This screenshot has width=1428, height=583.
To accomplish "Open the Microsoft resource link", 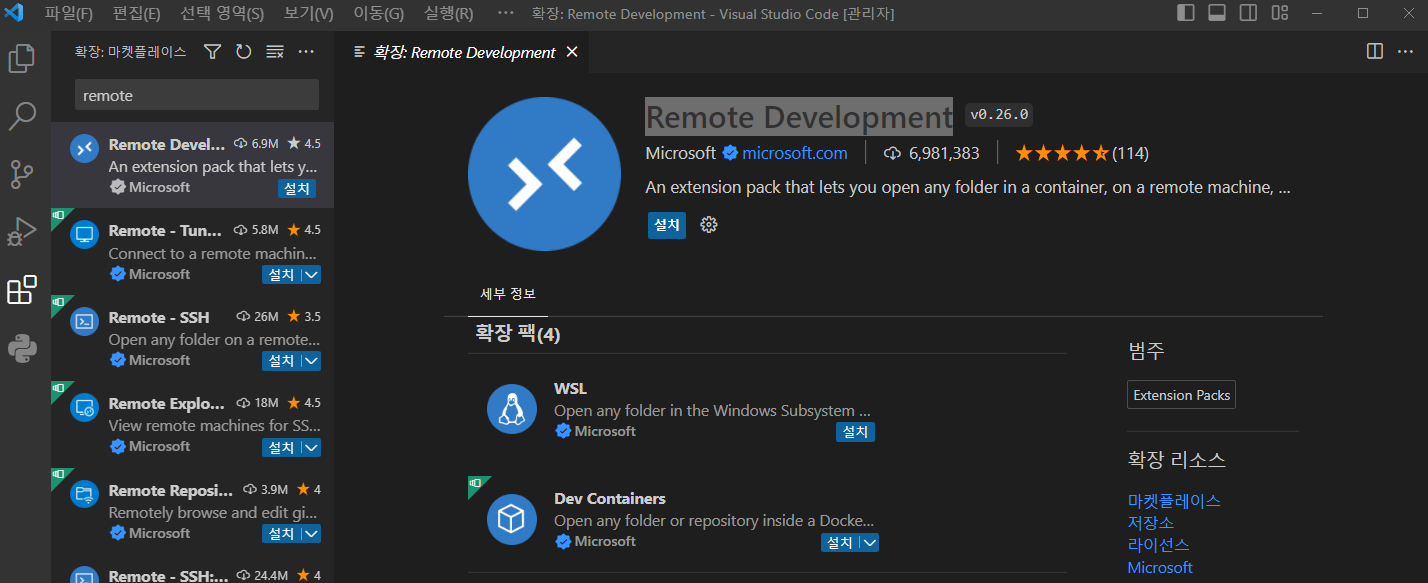I will [1160, 567].
